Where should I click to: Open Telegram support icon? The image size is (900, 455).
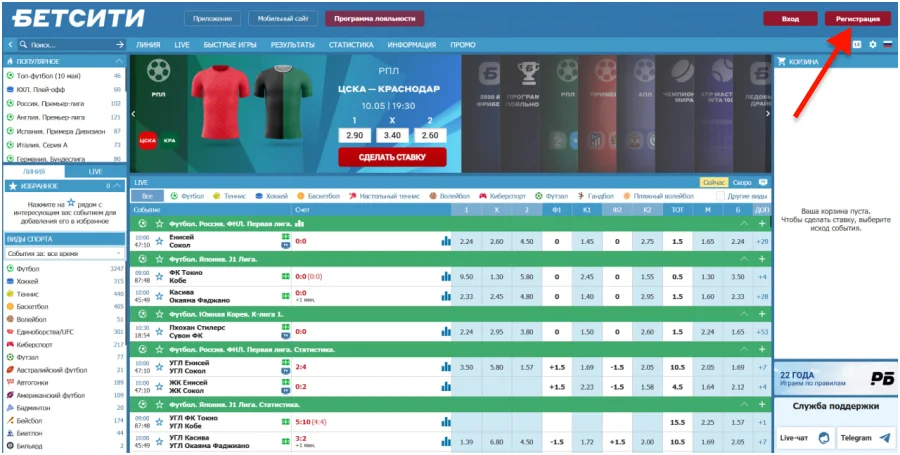coord(885,438)
